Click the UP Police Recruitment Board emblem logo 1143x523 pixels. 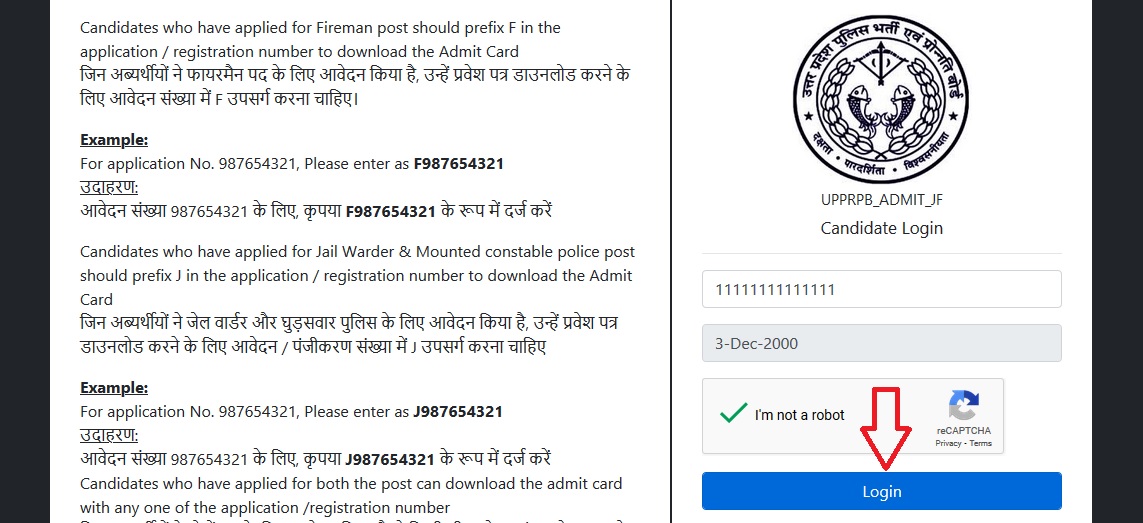point(881,101)
